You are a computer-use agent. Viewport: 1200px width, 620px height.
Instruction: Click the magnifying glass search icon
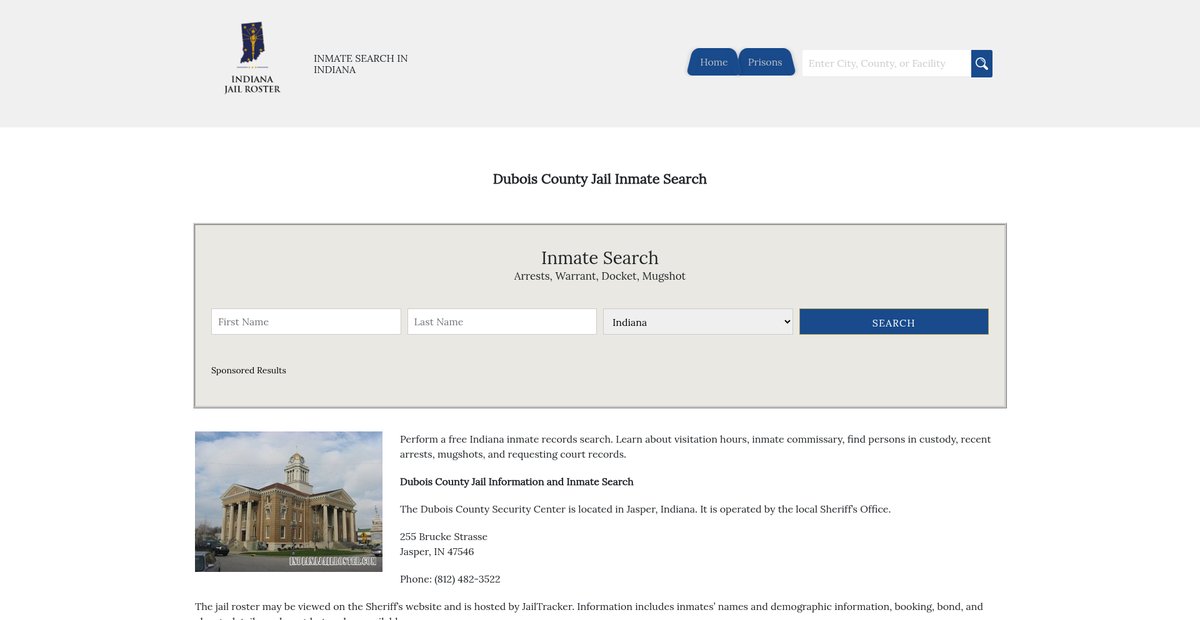pyautogui.click(x=981, y=64)
